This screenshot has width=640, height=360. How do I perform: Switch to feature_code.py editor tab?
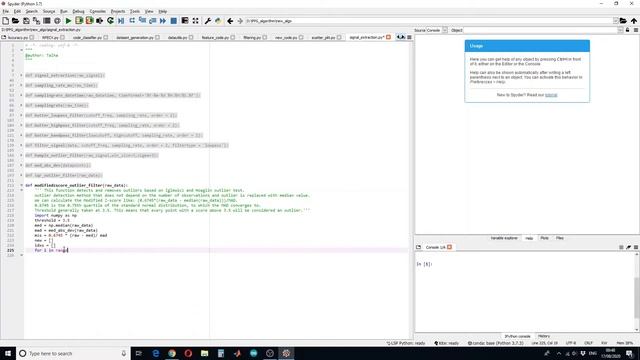coord(216,38)
